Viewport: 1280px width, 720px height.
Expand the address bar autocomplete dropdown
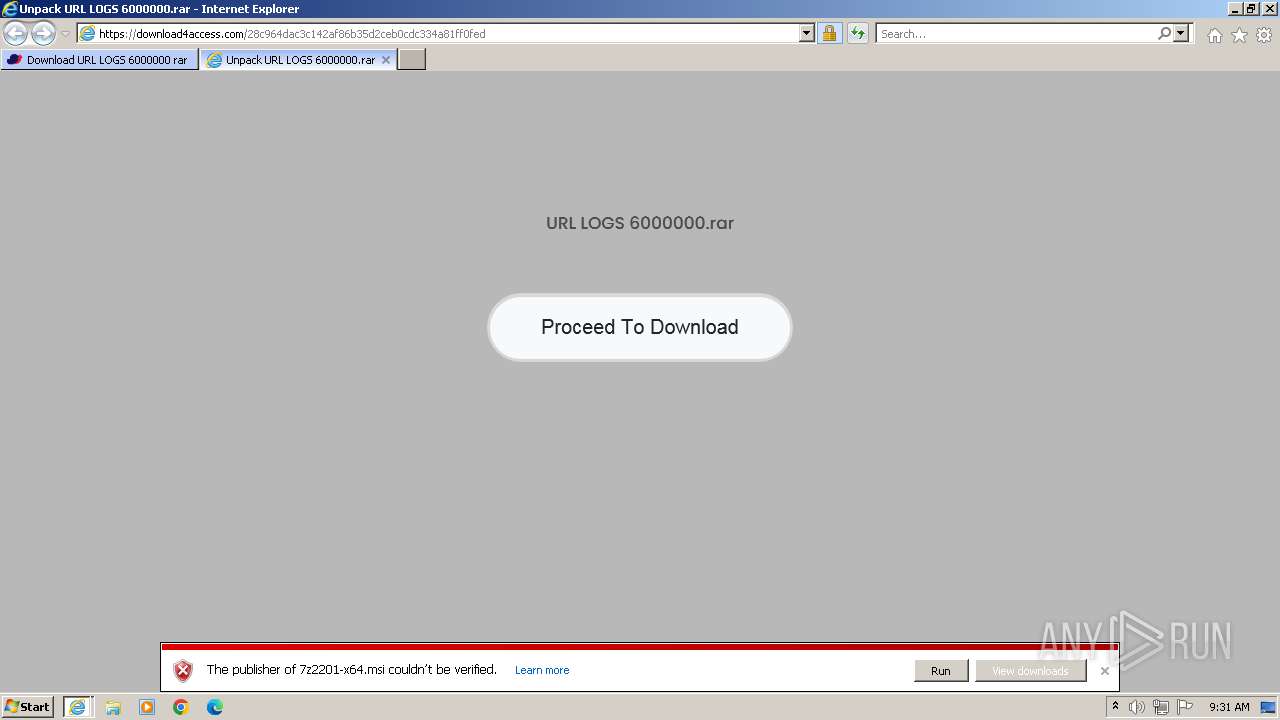(x=807, y=33)
